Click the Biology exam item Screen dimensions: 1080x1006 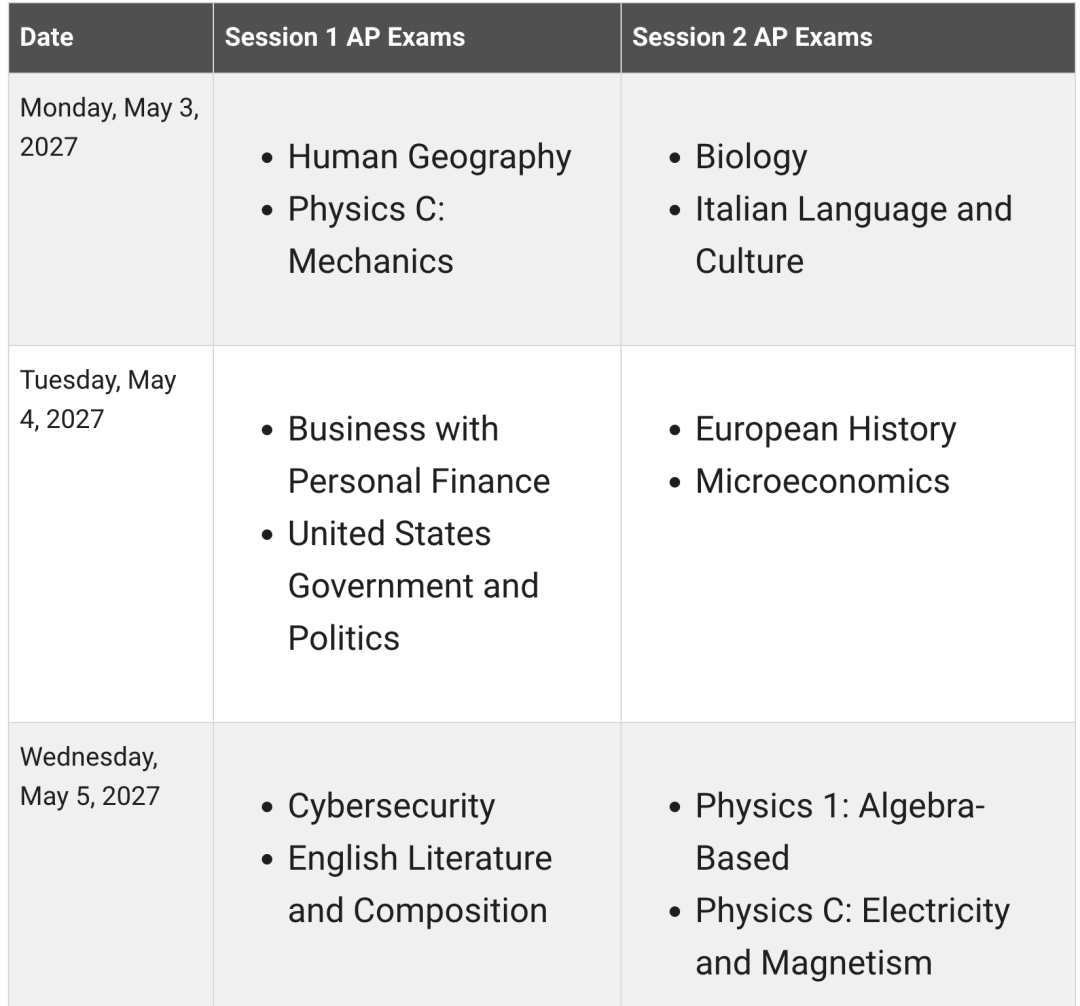click(751, 157)
